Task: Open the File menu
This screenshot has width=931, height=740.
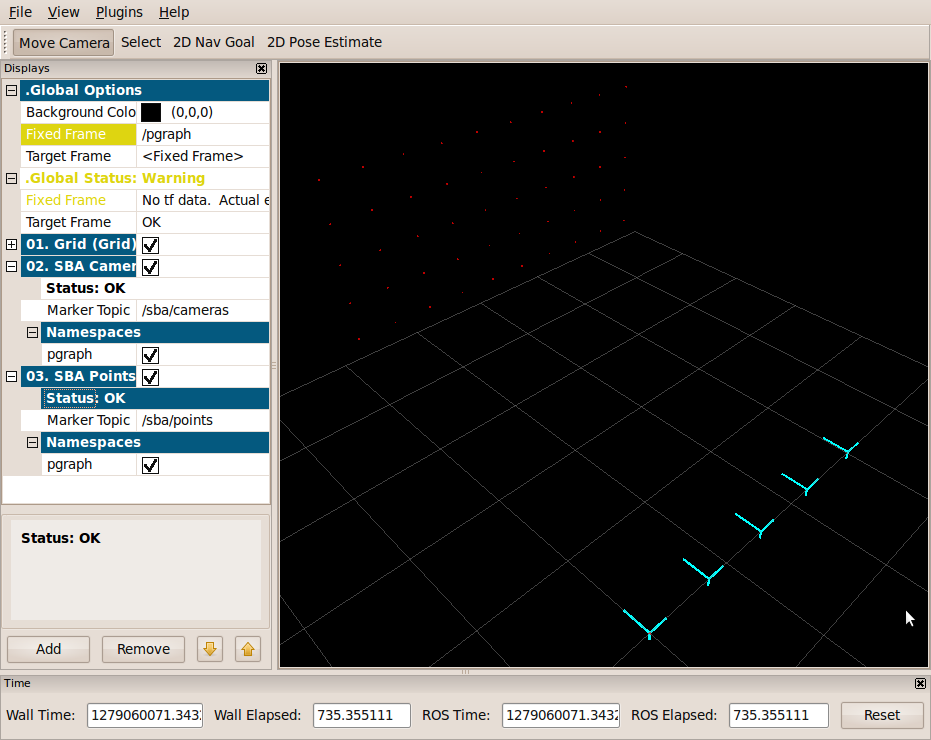Action: coord(20,12)
